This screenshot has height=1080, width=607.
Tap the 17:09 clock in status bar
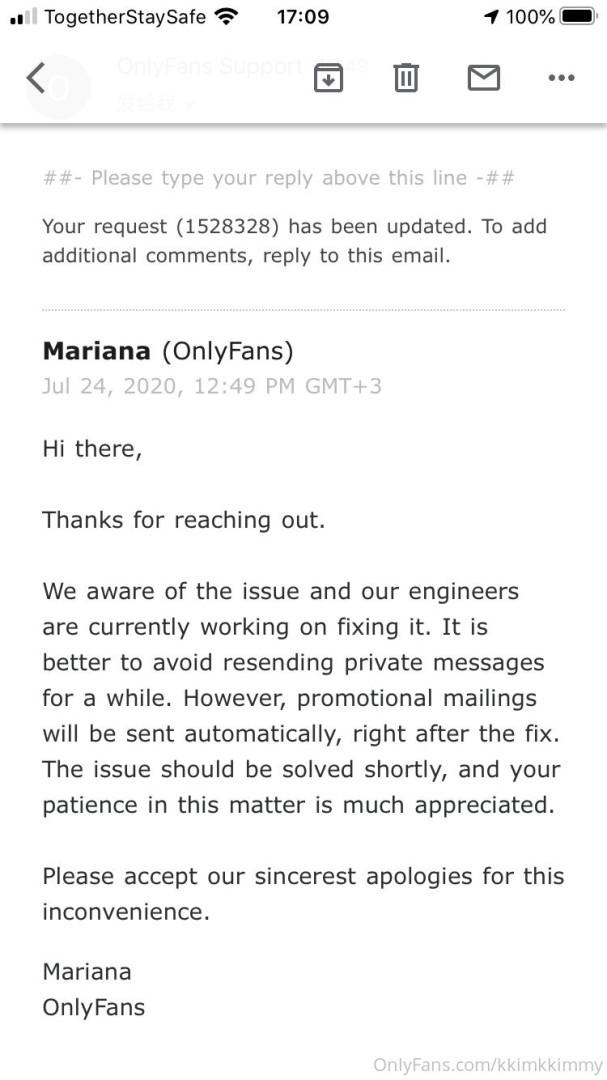301,17
